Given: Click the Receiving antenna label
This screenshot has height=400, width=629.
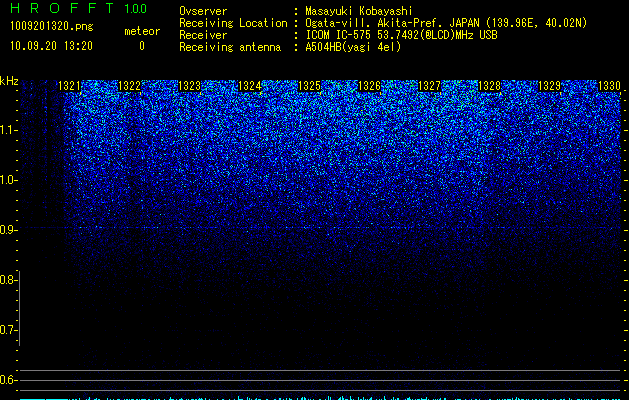Looking at the screenshot, I should coord(230,47).
